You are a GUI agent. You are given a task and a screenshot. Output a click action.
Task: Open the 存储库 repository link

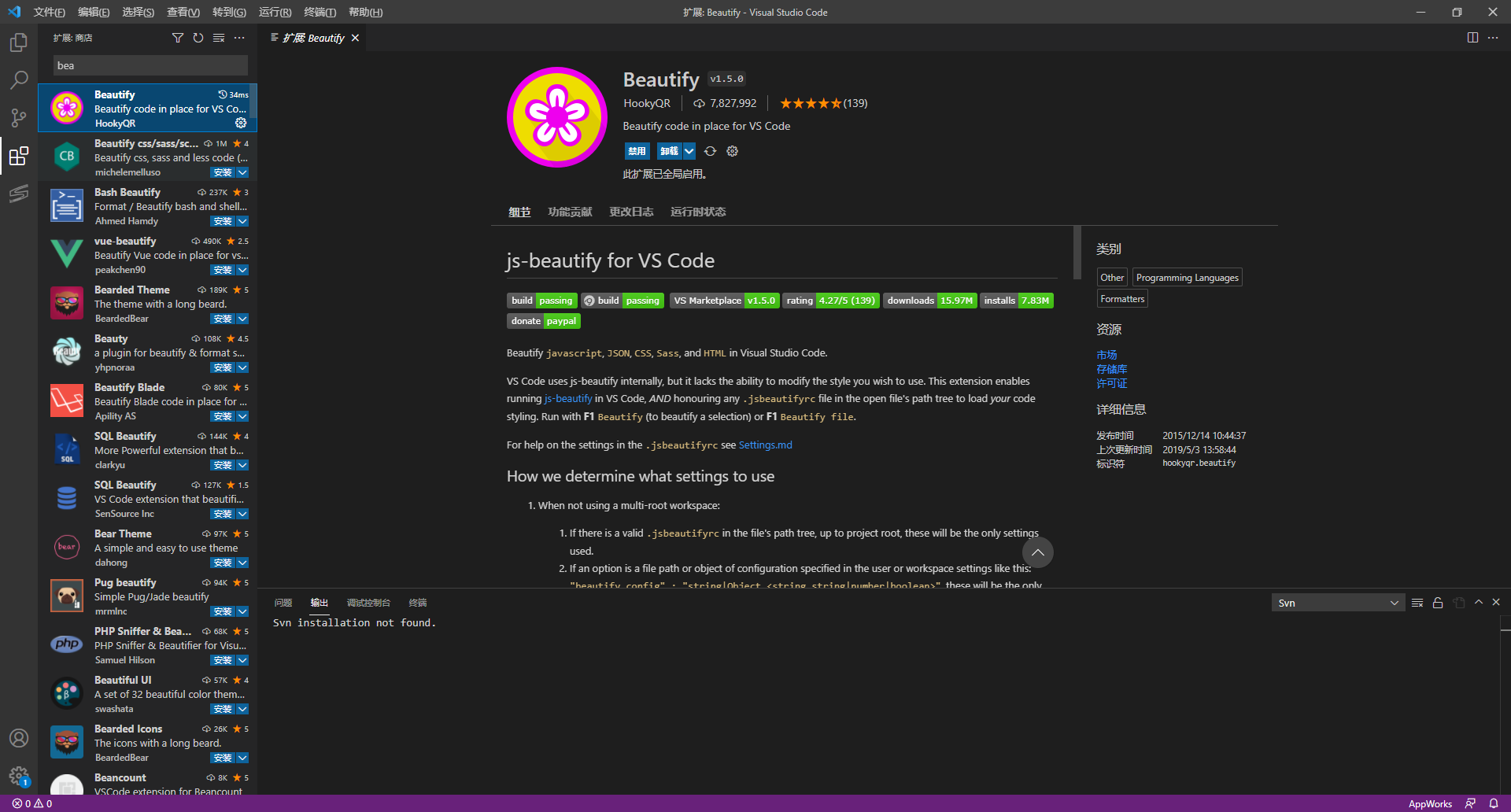click(1111, 369)
